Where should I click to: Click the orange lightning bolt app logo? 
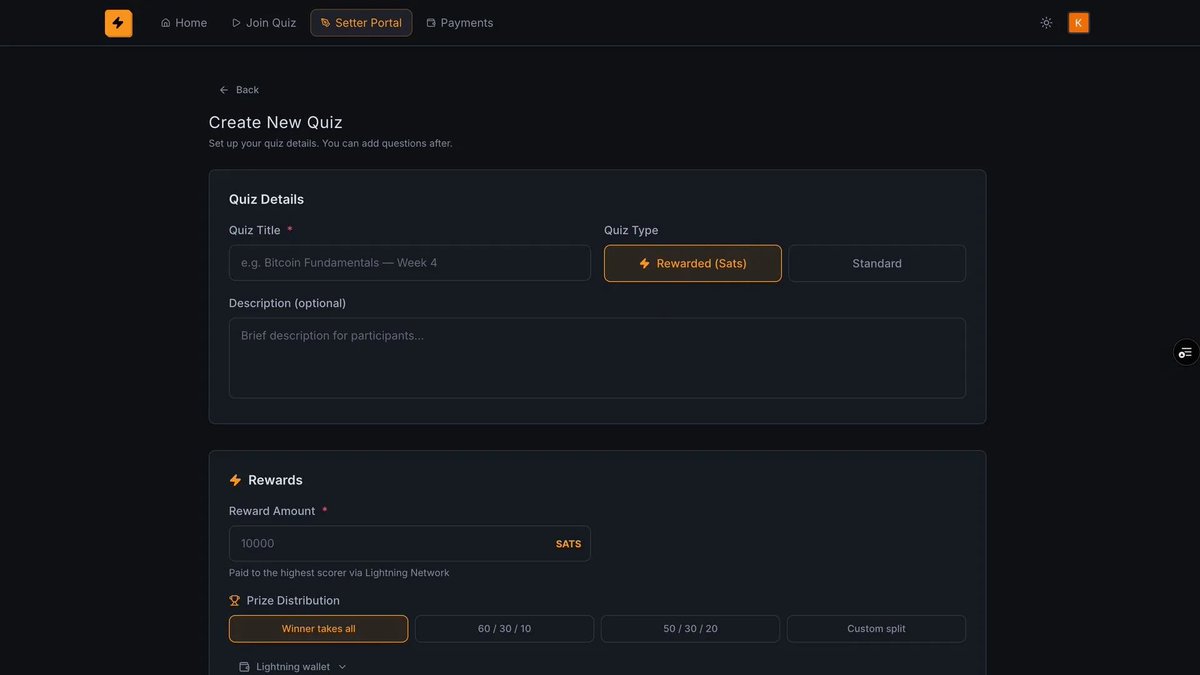(x=118, y=23)
